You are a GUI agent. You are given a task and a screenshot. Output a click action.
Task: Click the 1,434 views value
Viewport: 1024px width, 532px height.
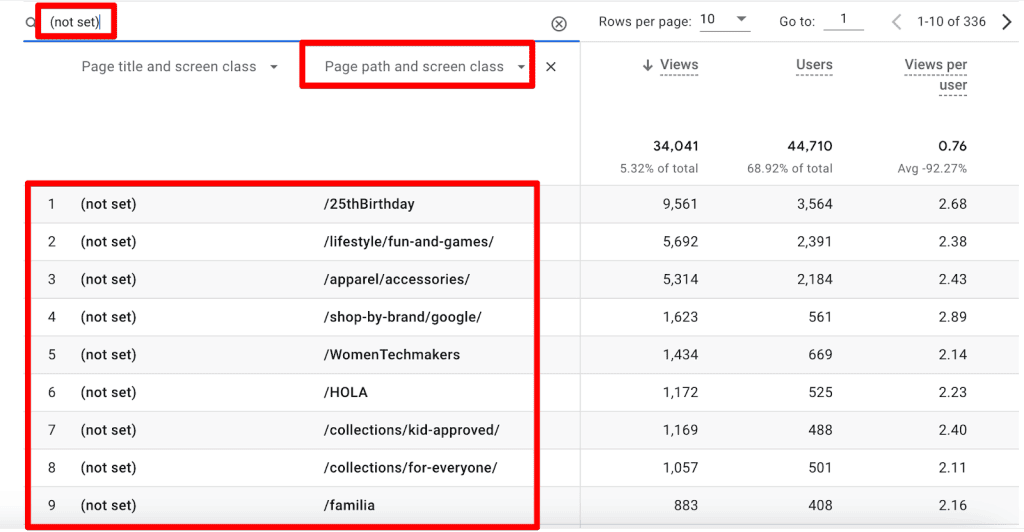click(680, 354)
